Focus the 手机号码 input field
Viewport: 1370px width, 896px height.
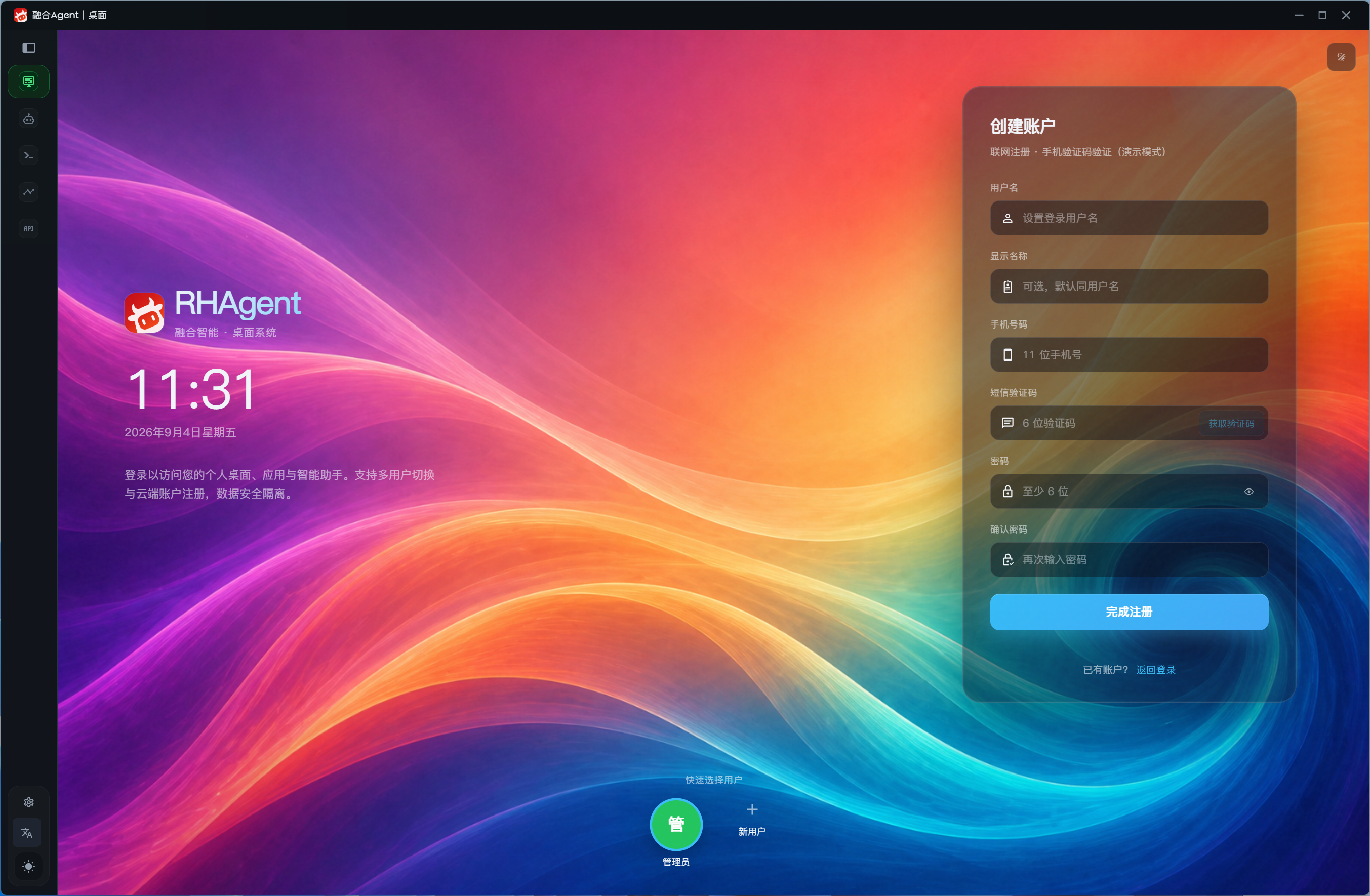pos(1129,354)
